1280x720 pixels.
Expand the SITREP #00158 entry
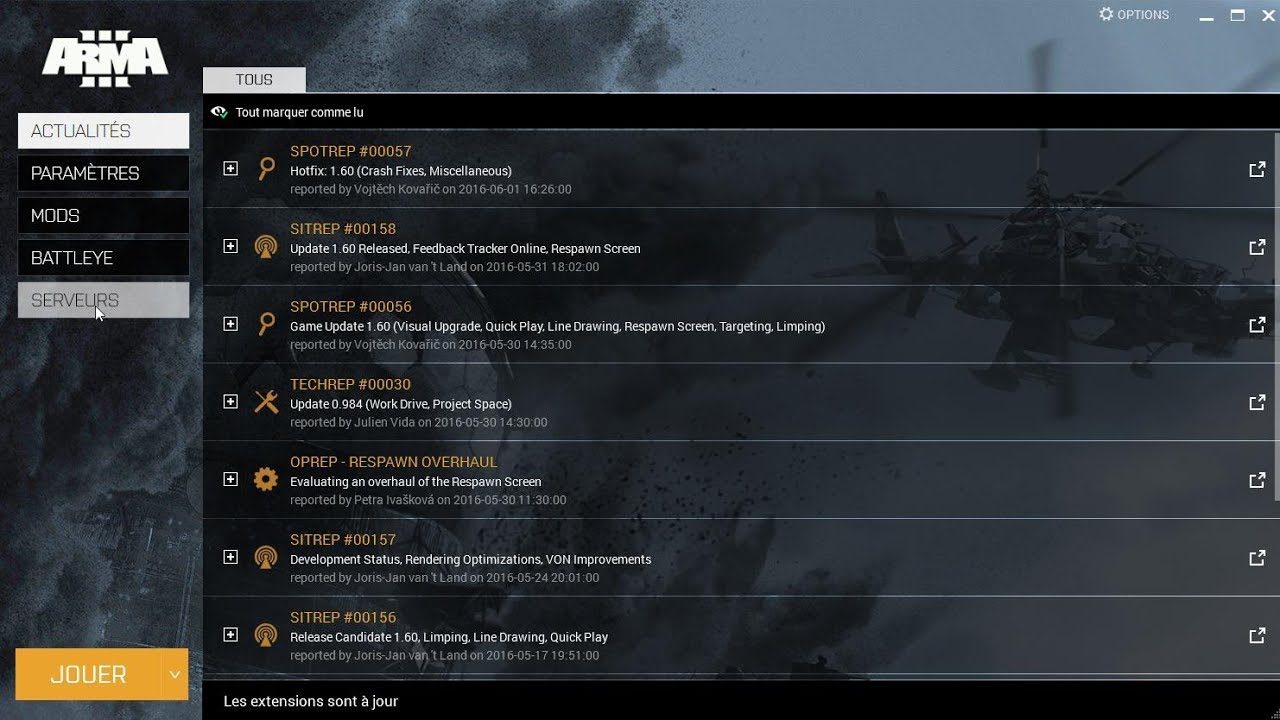point(230,246)
